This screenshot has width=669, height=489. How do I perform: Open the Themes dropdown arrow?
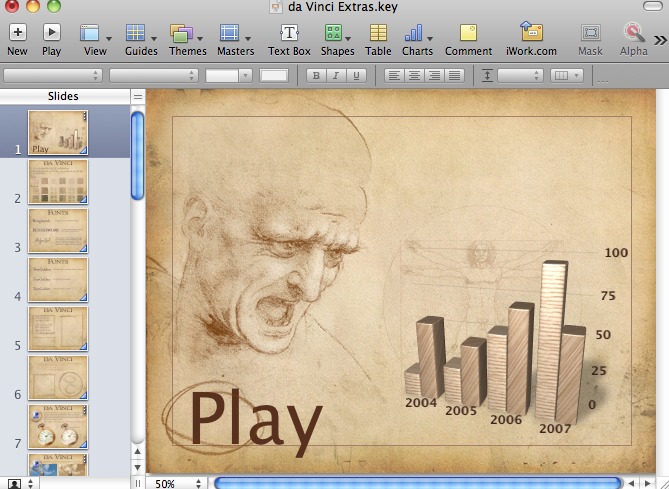(x=200, y=39)
